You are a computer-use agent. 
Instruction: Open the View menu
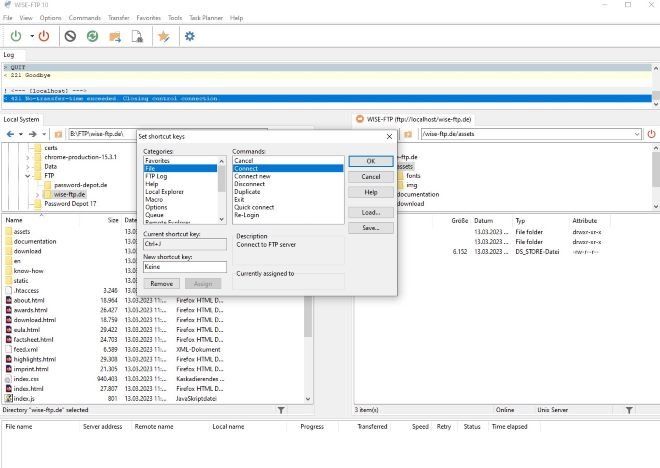(x=26, y=18)
